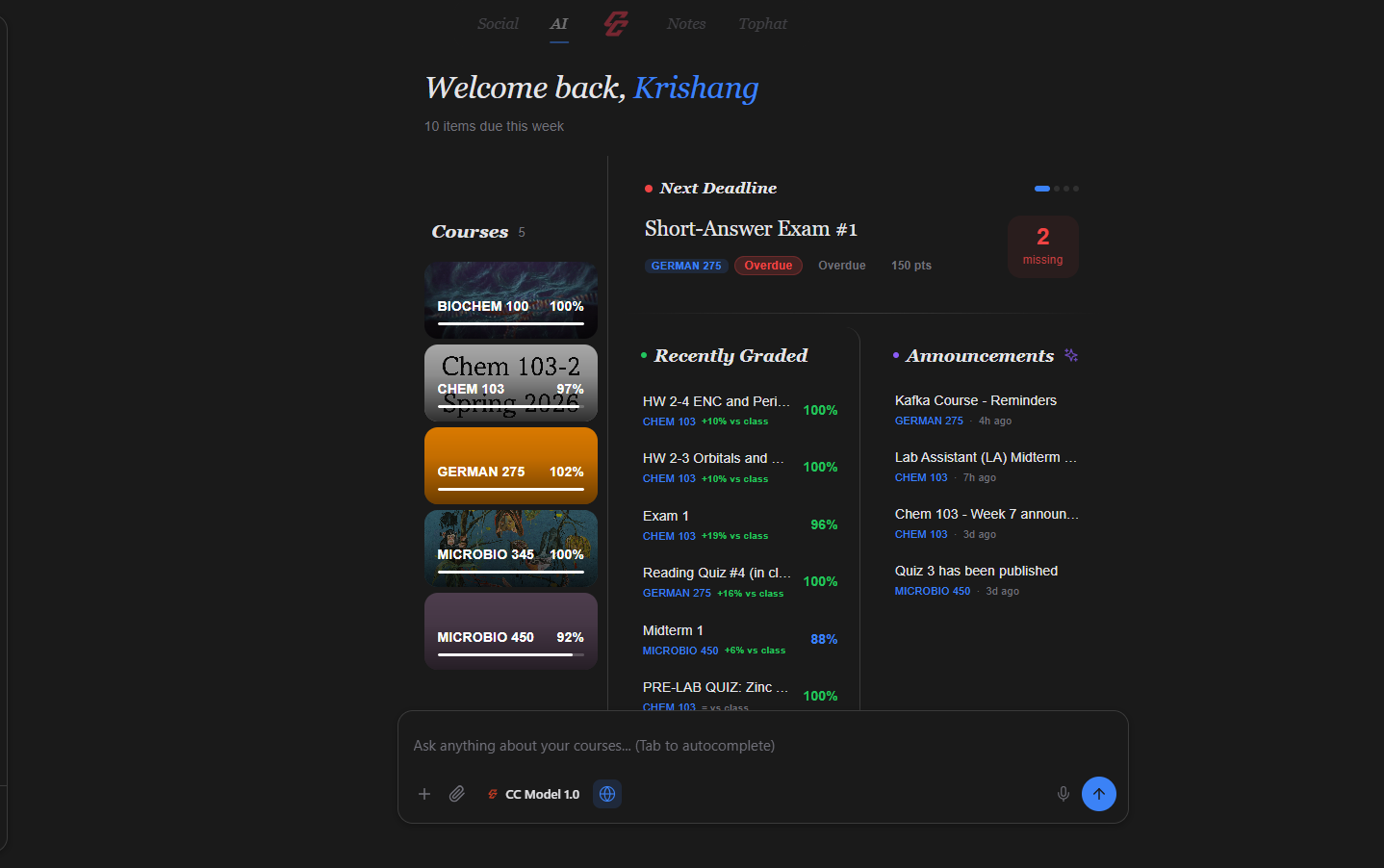Click the CC logo in the top navigation

616,23
